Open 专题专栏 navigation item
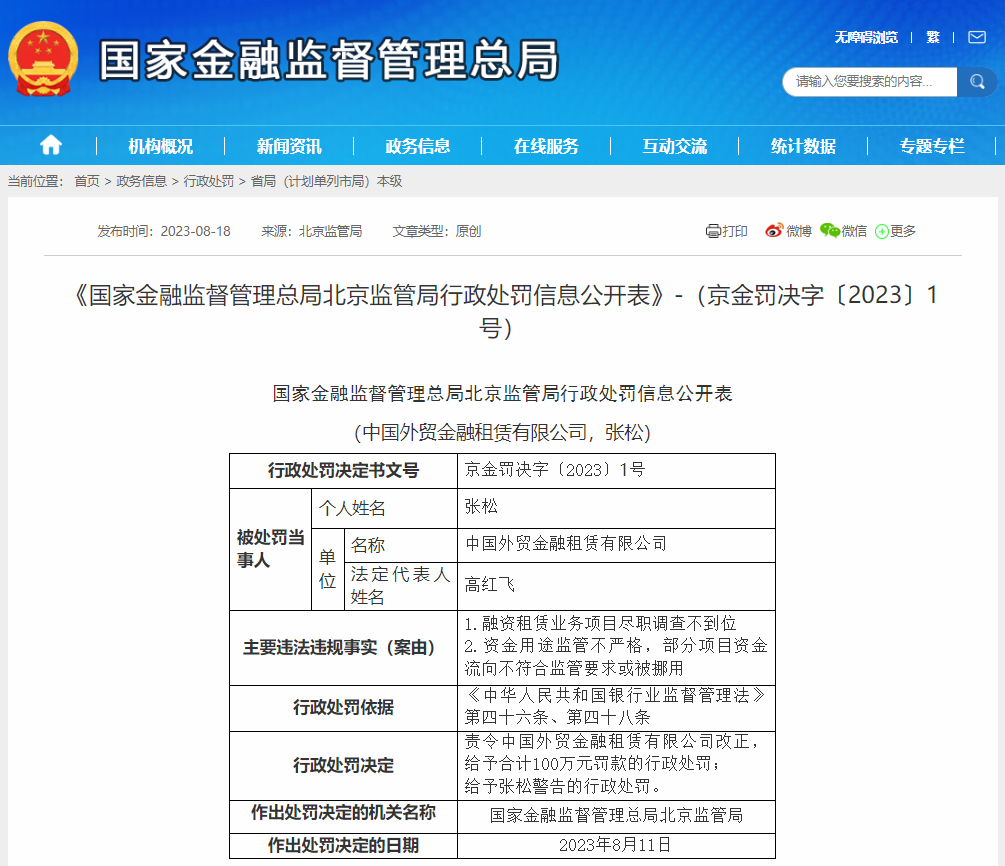 (x=932, y=146)
